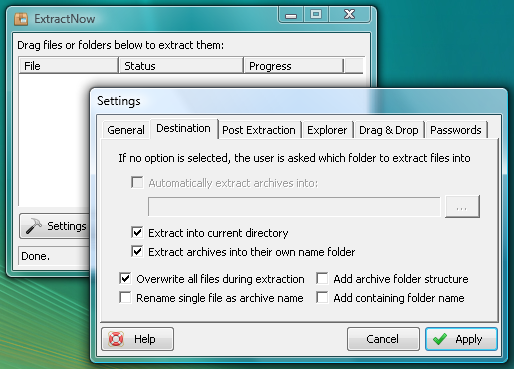The height and width of the screenshot is (369, 514).
Task: Click the Settings dialog title text
Action: click(x=119, y=101)
